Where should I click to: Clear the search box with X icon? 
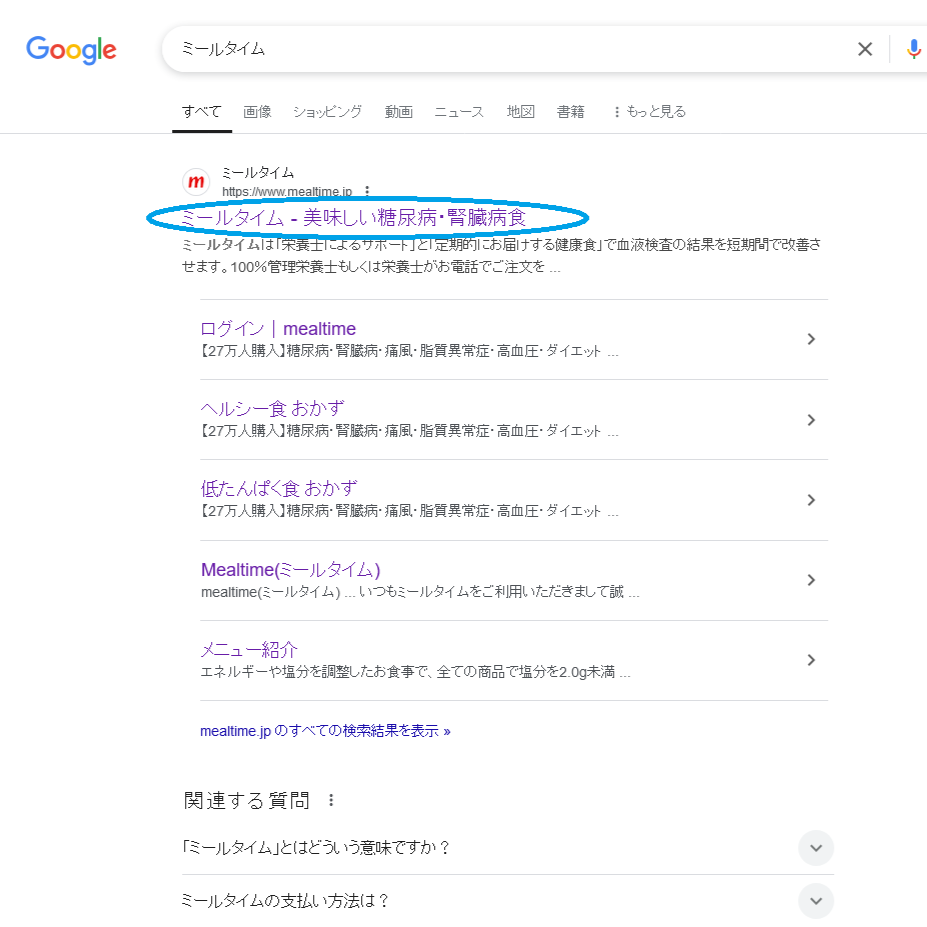click(x=865, y=49)
